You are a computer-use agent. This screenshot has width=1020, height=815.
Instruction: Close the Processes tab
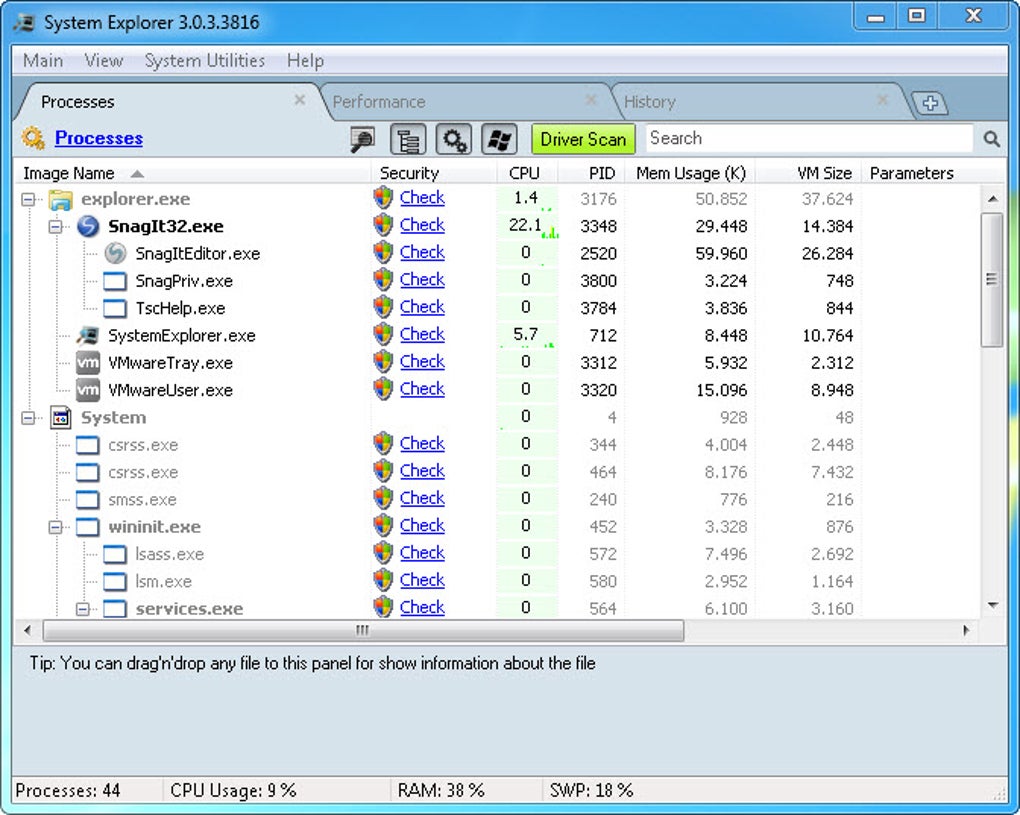click(x=300, y=100)
